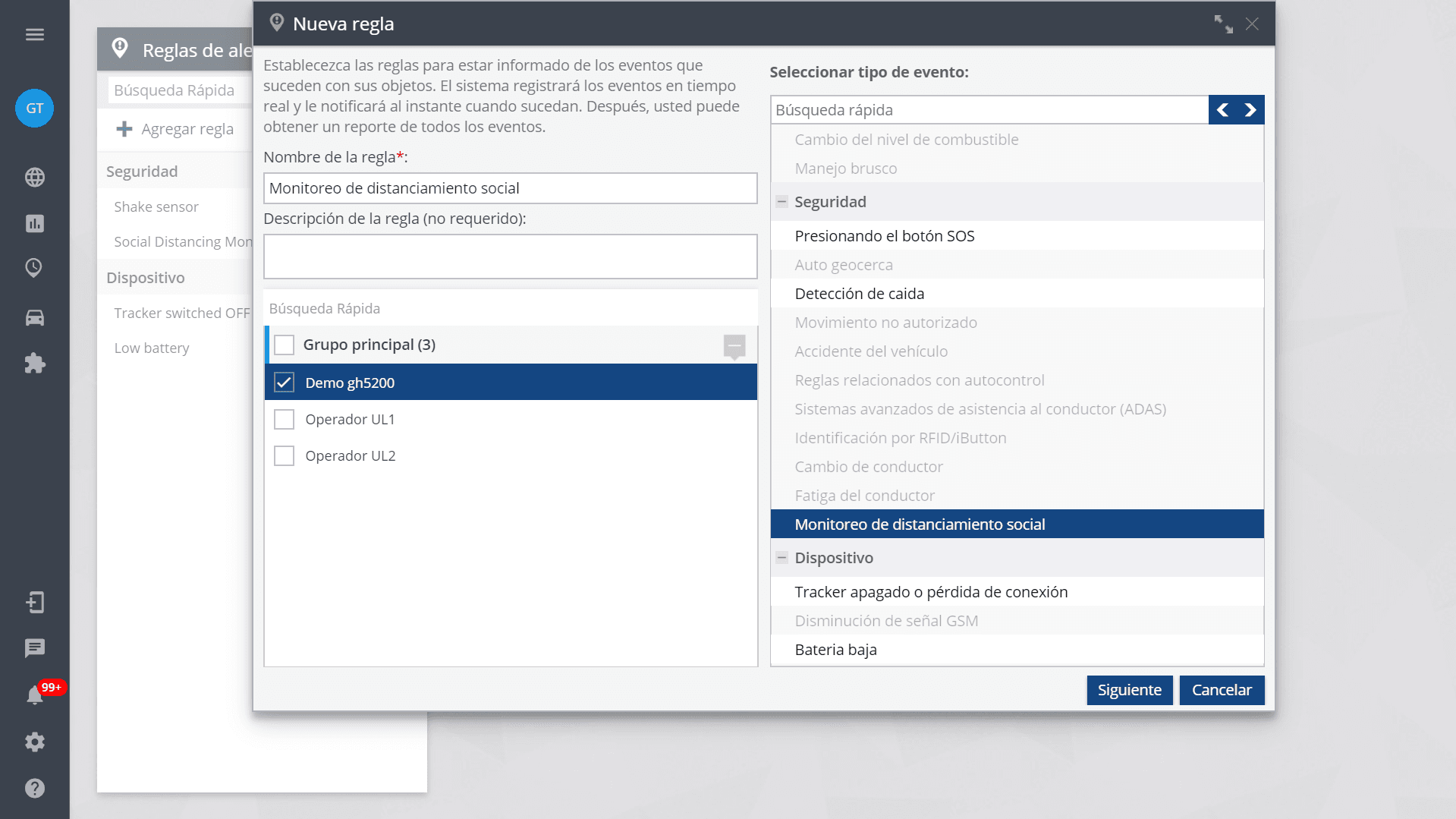This screenshot has height=819, width=1456.
Task: Open notifications bell with 99+ badge
Action: click(x=35, y=695)
